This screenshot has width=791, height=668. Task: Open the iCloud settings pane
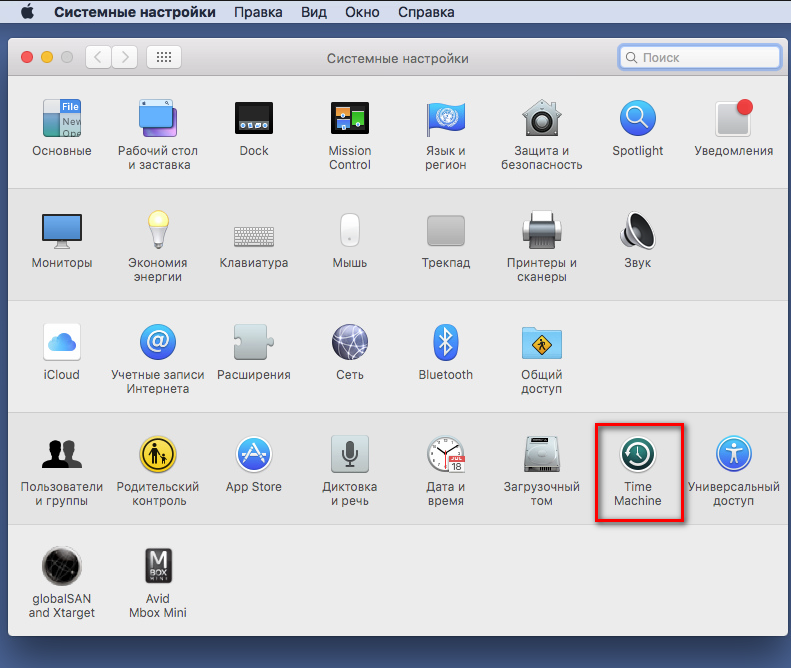point(61,344)
